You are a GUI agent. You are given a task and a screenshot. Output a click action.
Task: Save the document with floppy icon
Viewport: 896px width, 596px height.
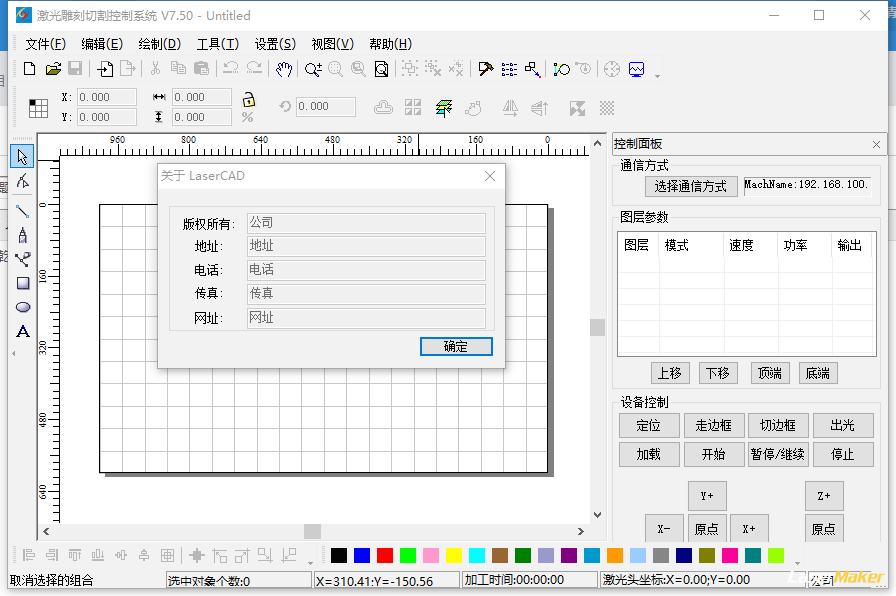75,69
